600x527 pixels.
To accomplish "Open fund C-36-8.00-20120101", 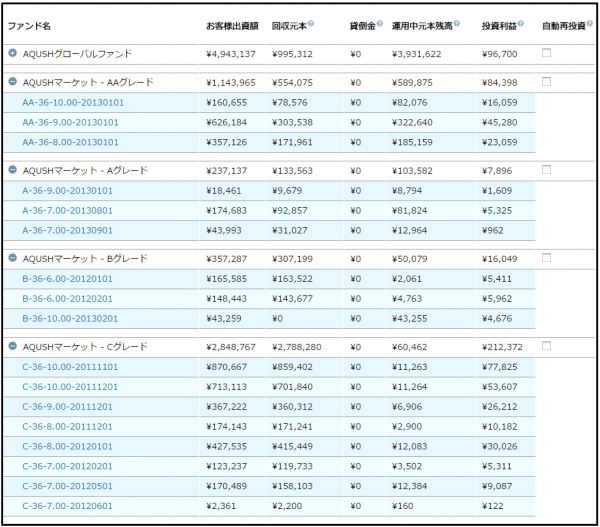I will pyautogui.click(x=68, y=446).
